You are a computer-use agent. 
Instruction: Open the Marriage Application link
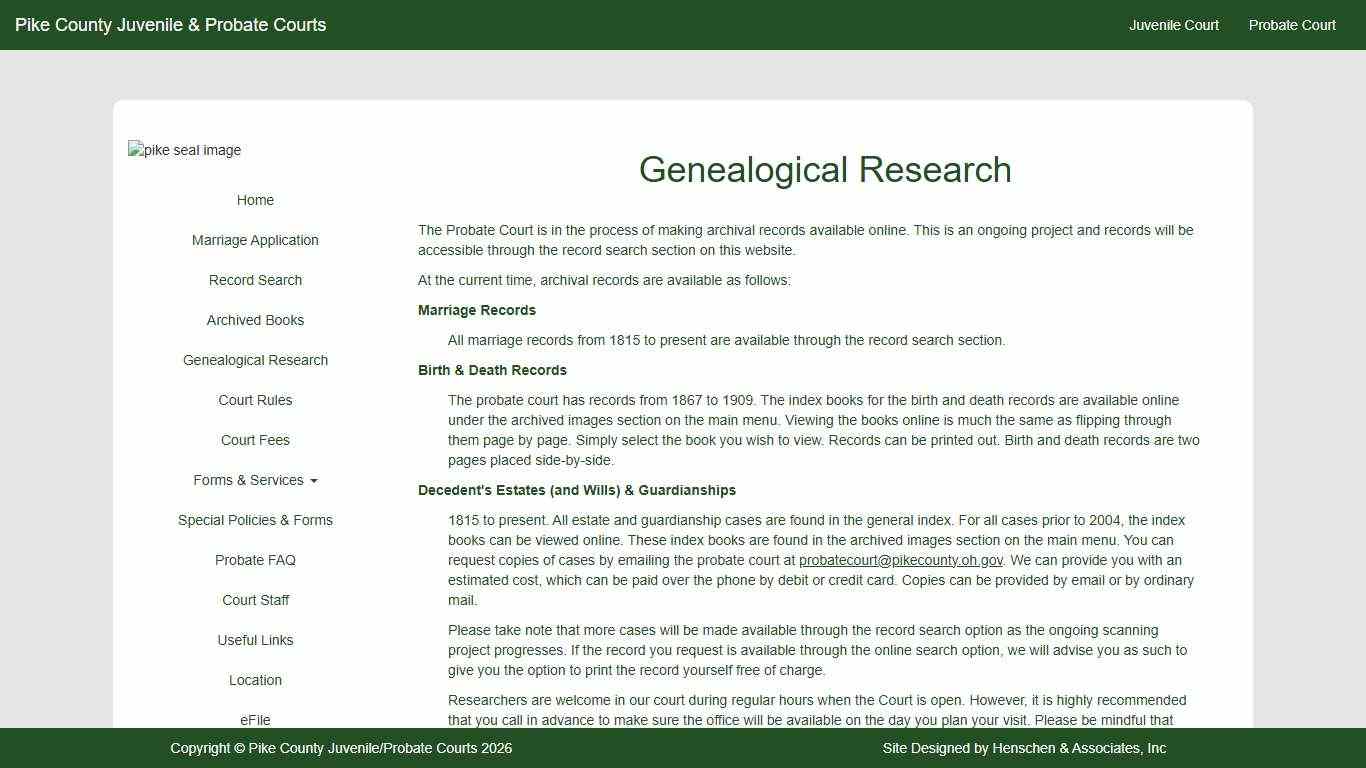click(x=255, y=240)
